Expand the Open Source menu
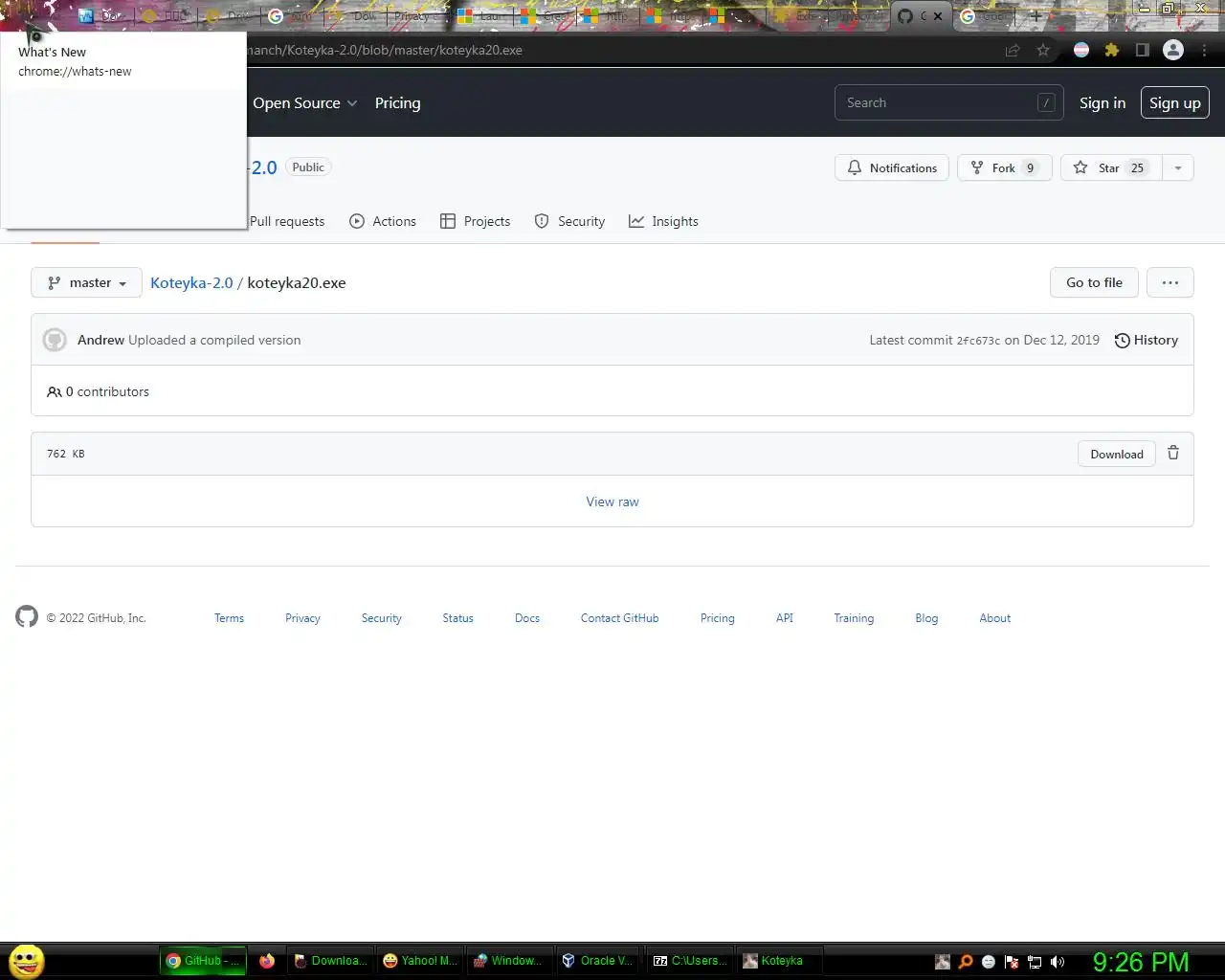1225x980 pixels. 304,102
